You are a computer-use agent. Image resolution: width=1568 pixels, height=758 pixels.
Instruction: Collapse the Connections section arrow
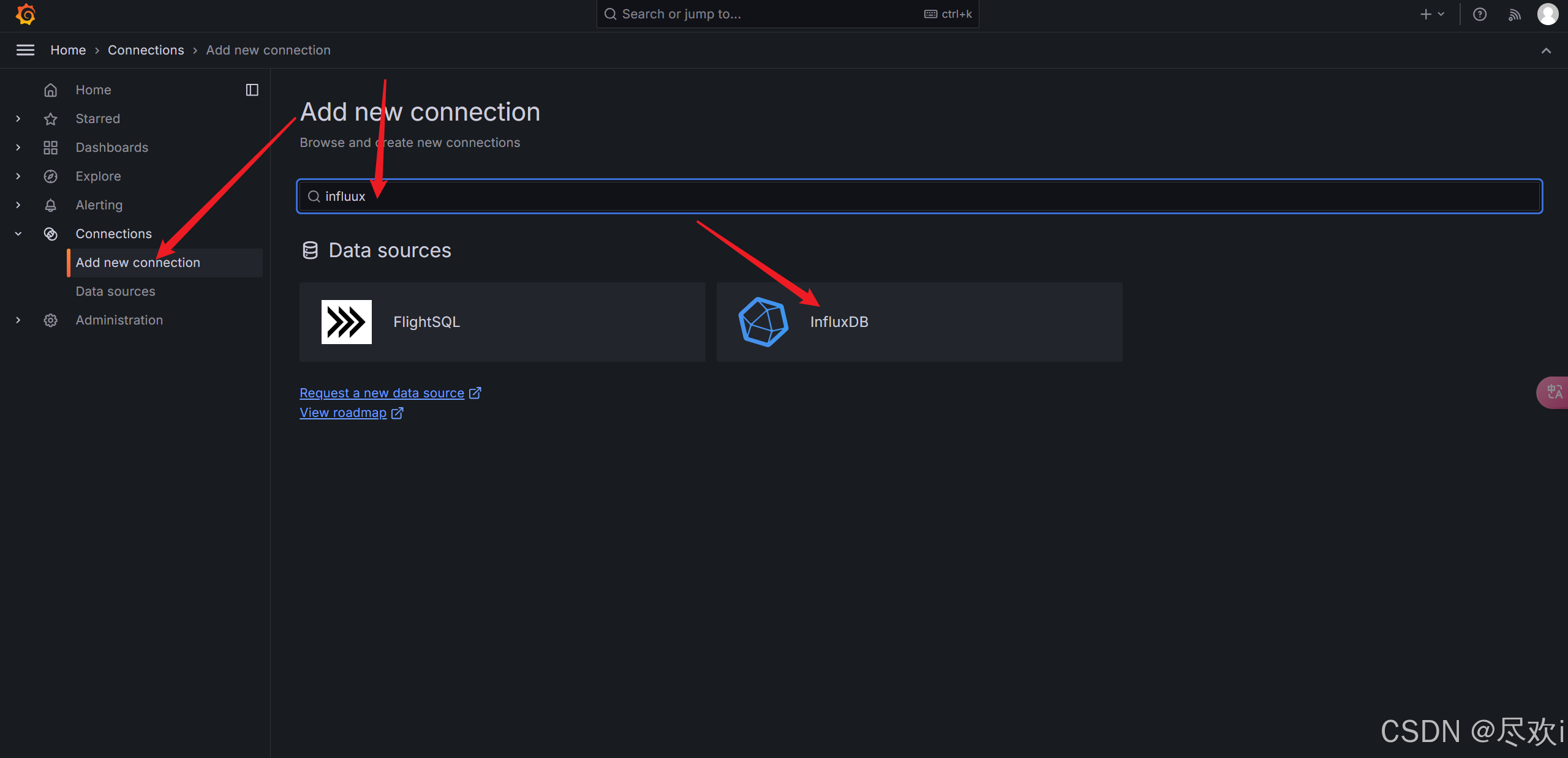(18, 234)
